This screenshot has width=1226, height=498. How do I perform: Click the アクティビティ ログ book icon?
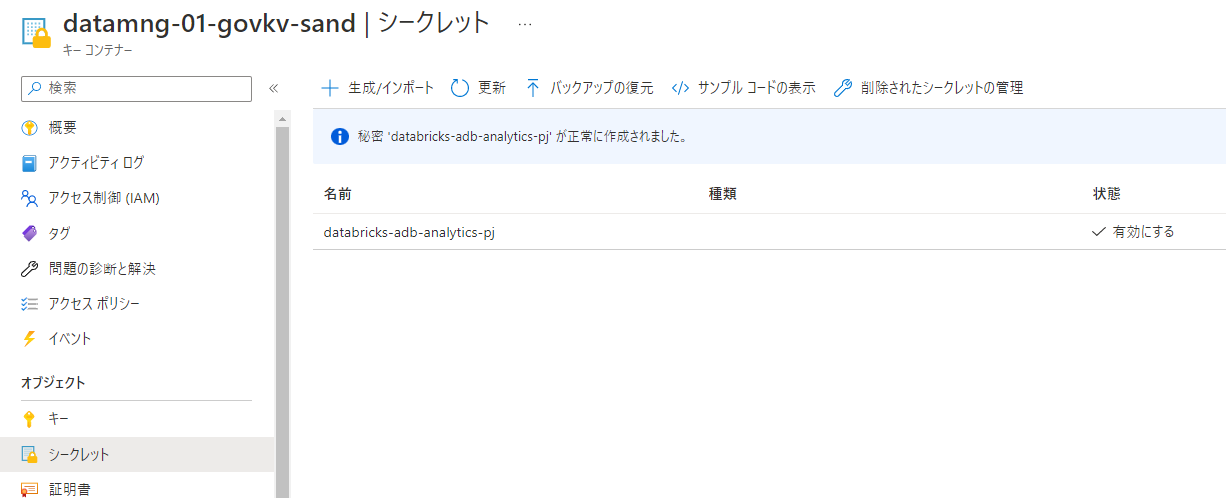click(29, 162)
